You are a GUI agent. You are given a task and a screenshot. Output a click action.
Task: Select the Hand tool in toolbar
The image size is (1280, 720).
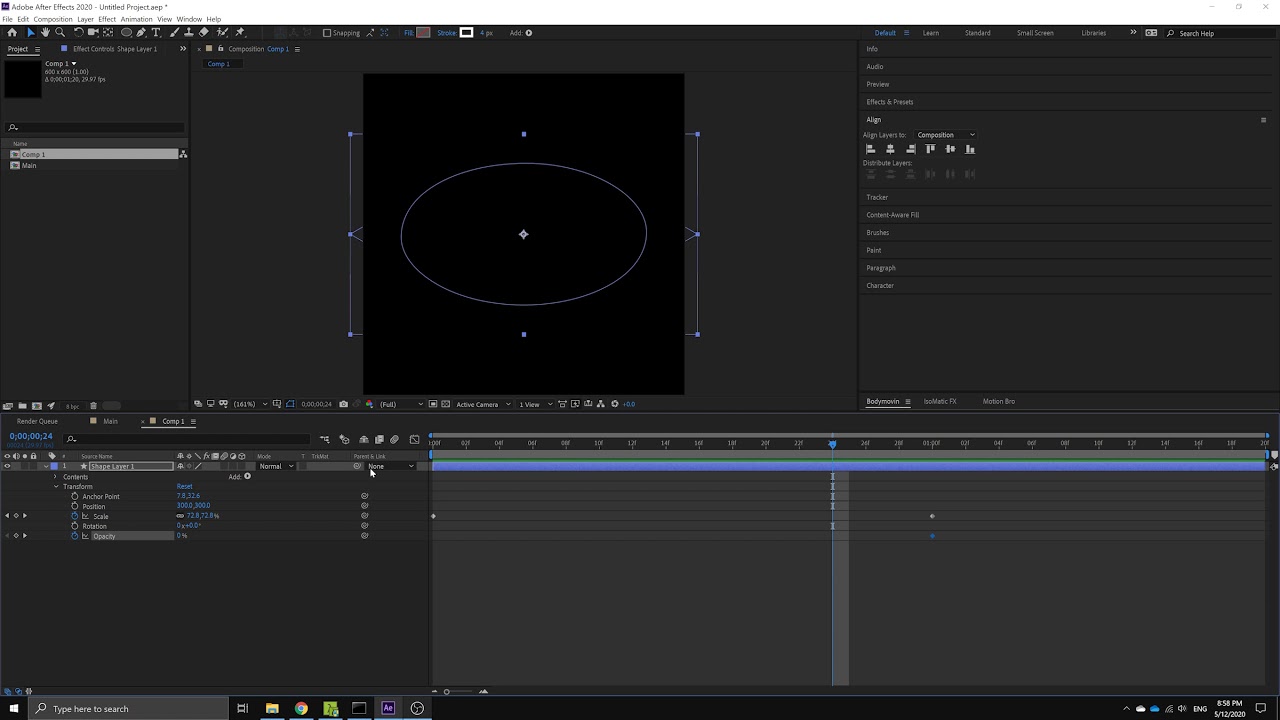(x=45, y=32)
